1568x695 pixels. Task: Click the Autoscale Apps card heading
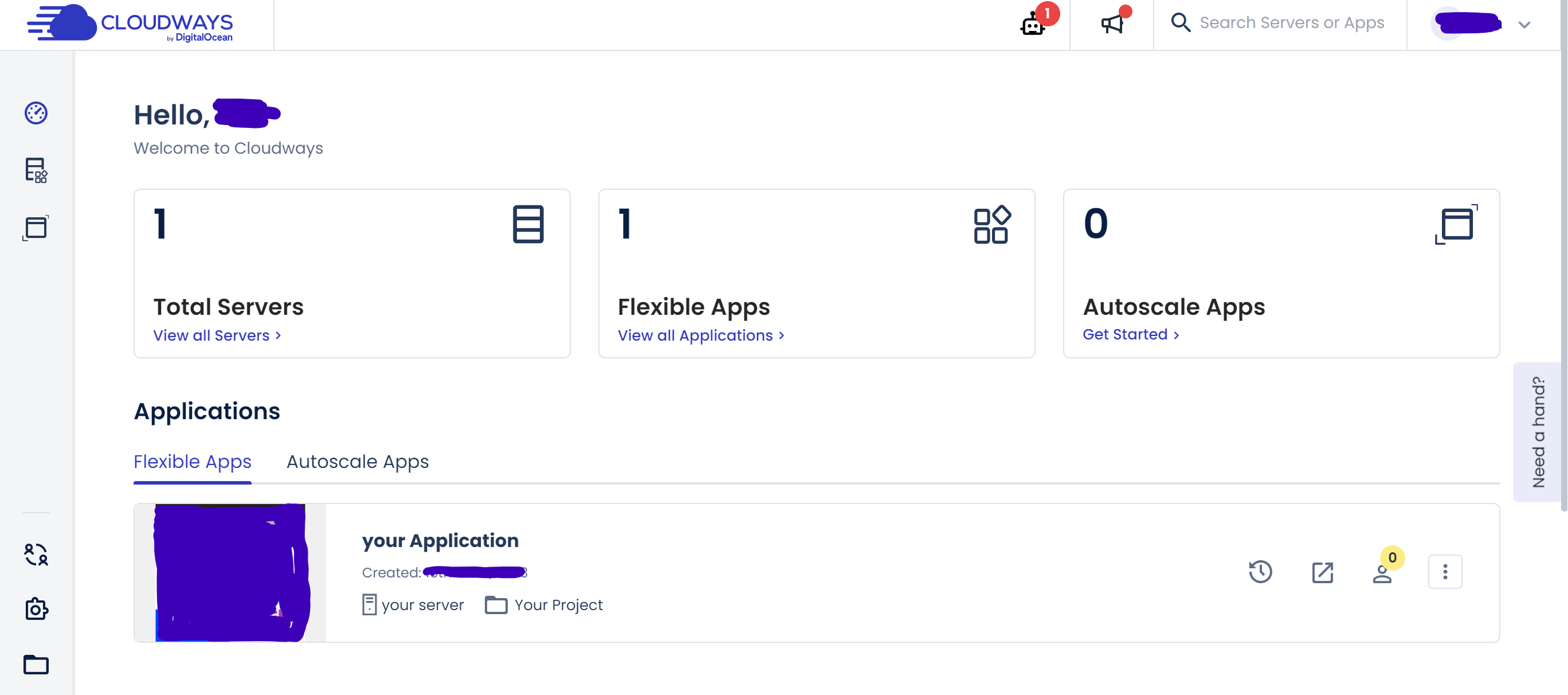pyautogui.click(x=1174, y=306)
